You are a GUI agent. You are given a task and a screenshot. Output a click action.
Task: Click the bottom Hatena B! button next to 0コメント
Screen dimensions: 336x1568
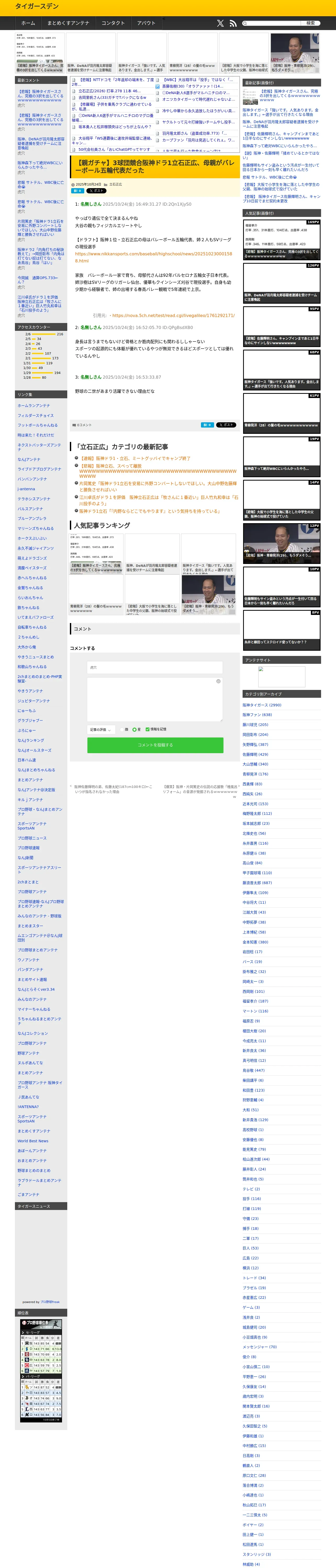(x=207, y=425)
